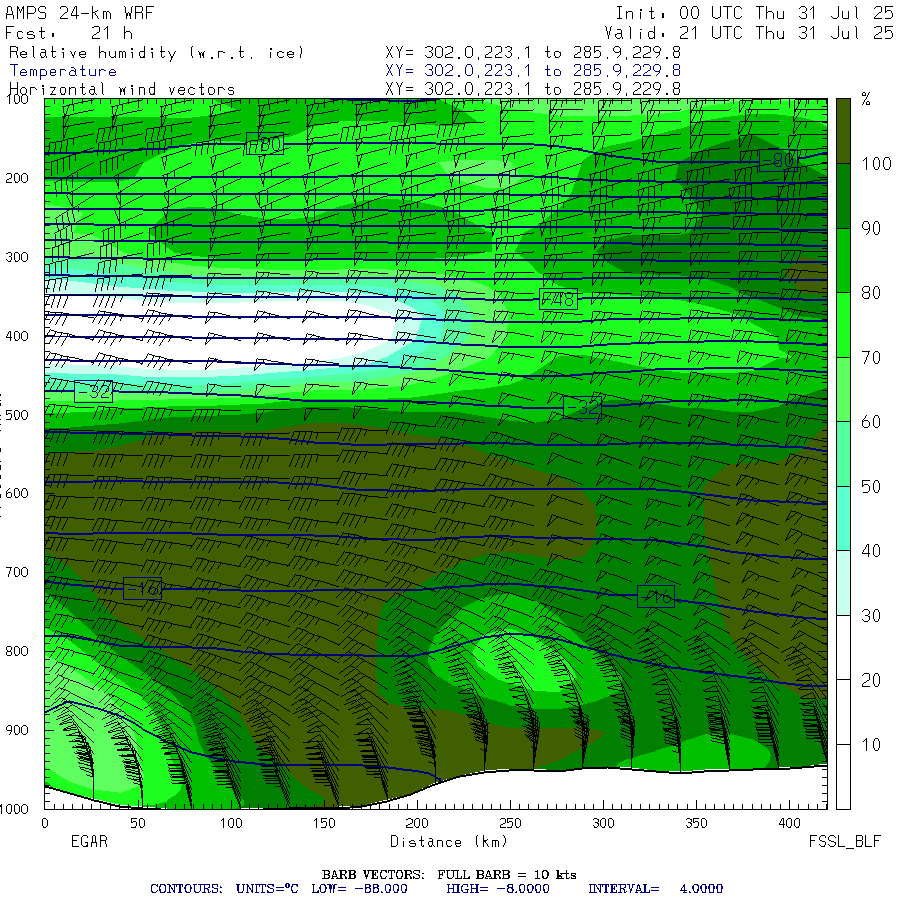Click the color bar label 50
The height and width of the screenshot is (900, 900).
(x=871, y=487)
